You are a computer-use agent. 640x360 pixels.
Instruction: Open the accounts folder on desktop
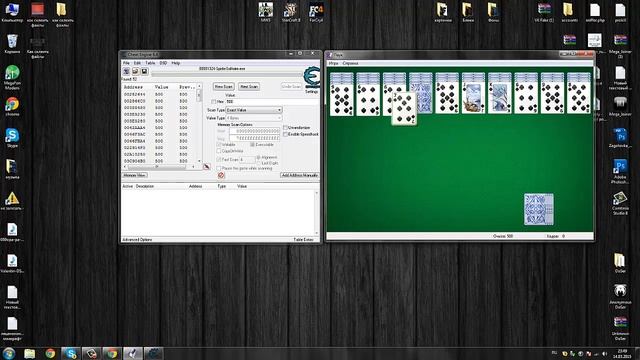[569, 12]
